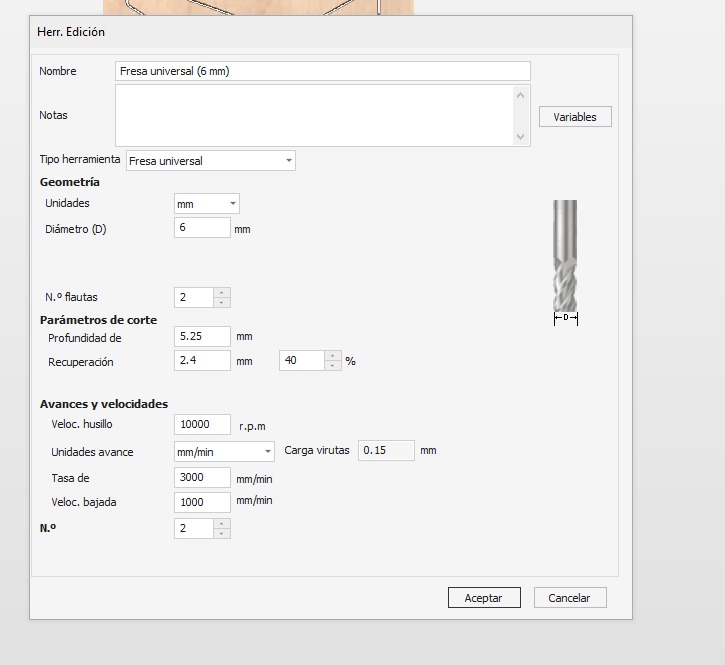725x665 pixels.
Task: Increase N.º flautas with up arrow
Action: (222, 293)
